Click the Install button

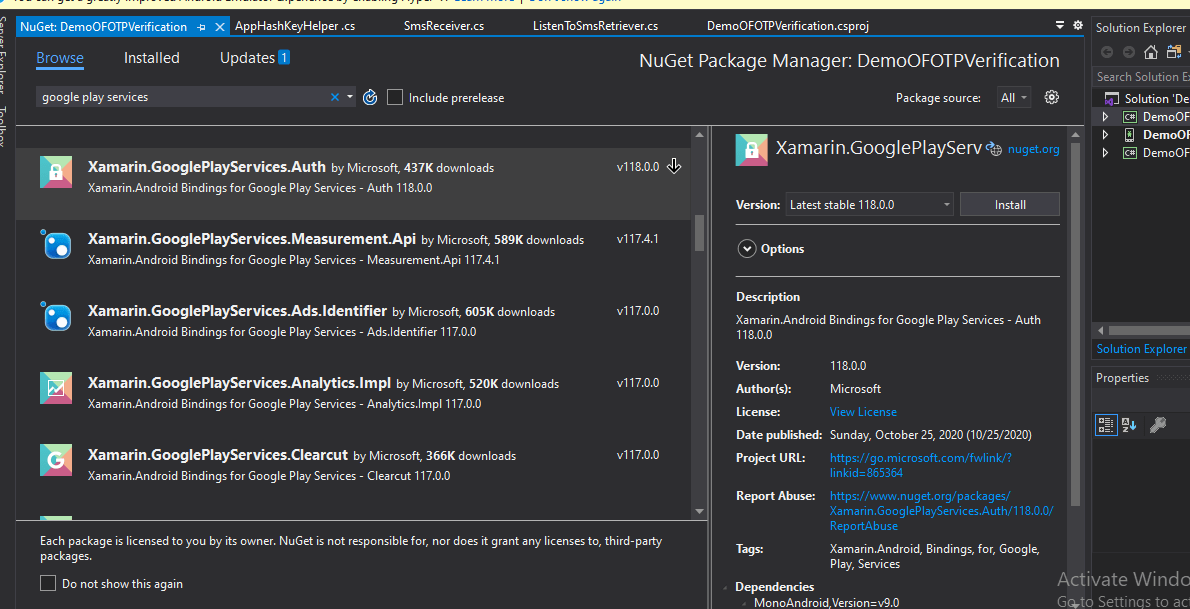click(1010, 204)
